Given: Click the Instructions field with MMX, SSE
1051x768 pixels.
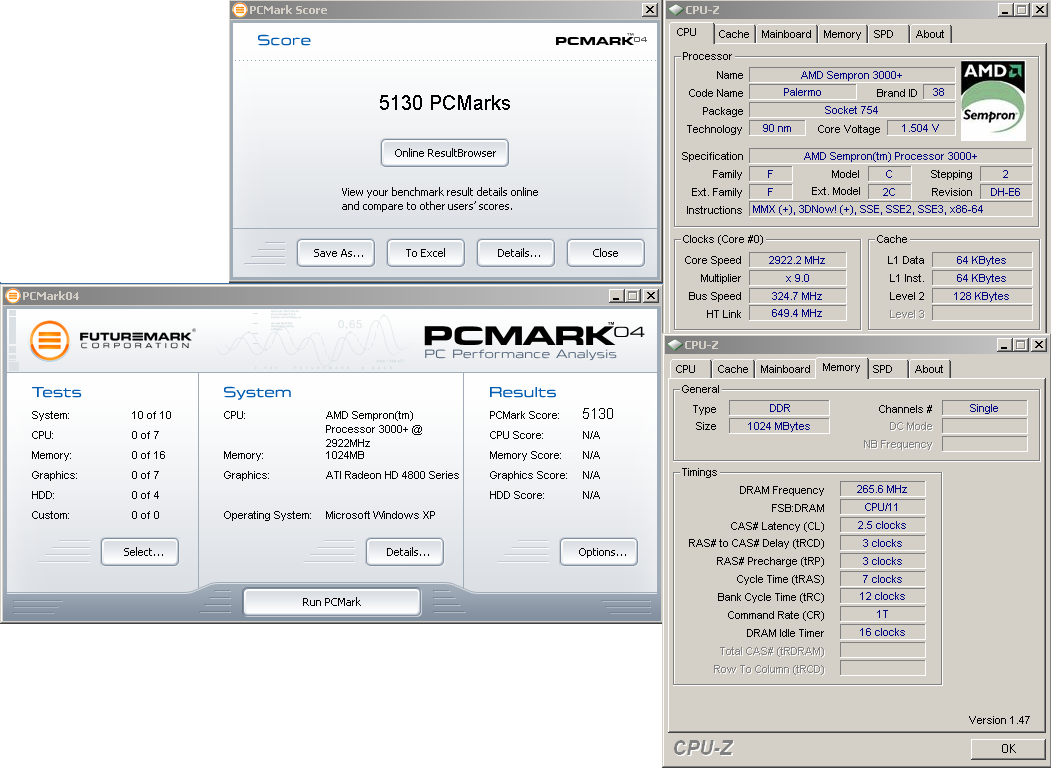Looking at the screenshot, I should (891, 209).
